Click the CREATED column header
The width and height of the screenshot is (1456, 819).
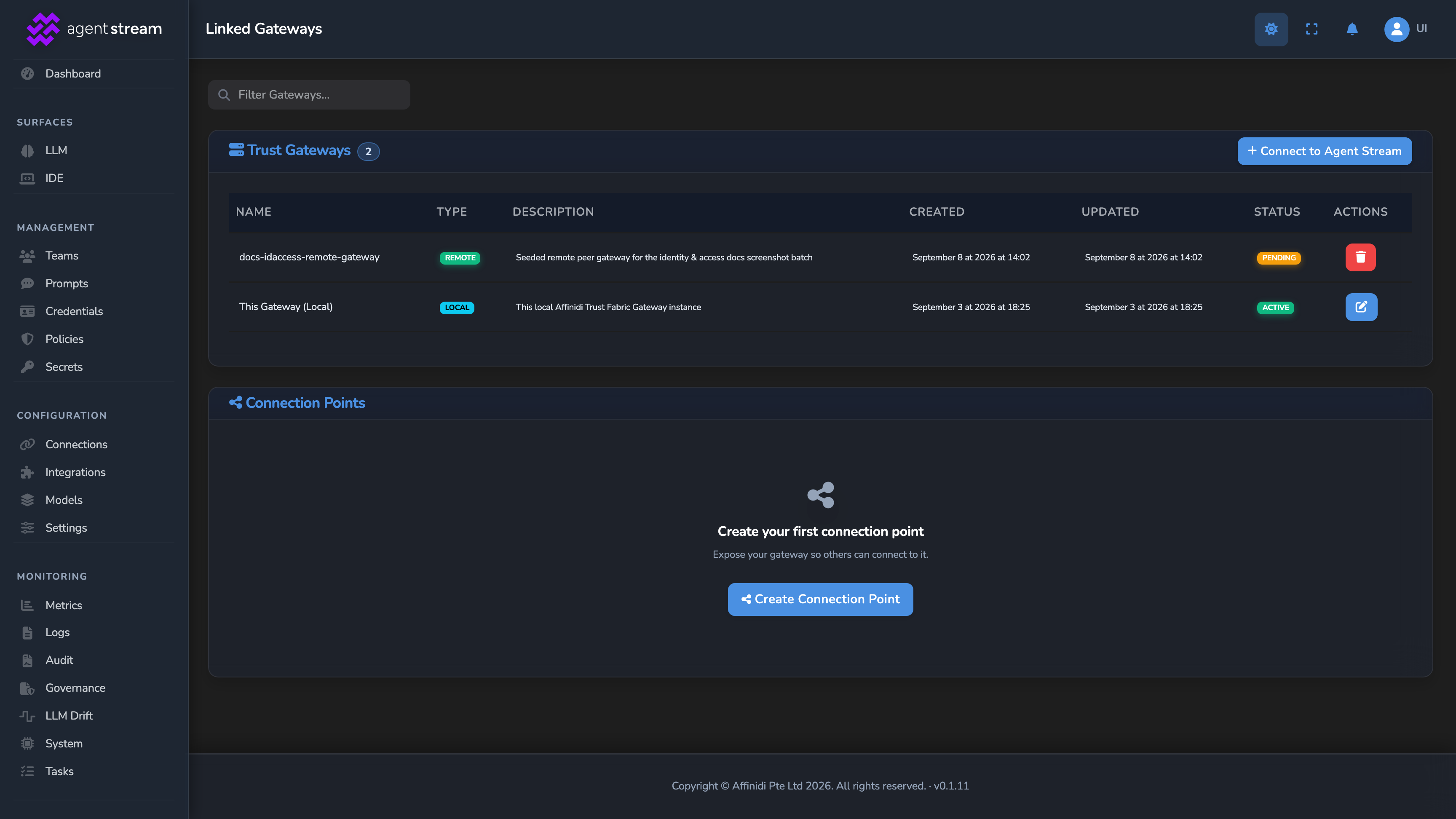(x=937, y=211)
